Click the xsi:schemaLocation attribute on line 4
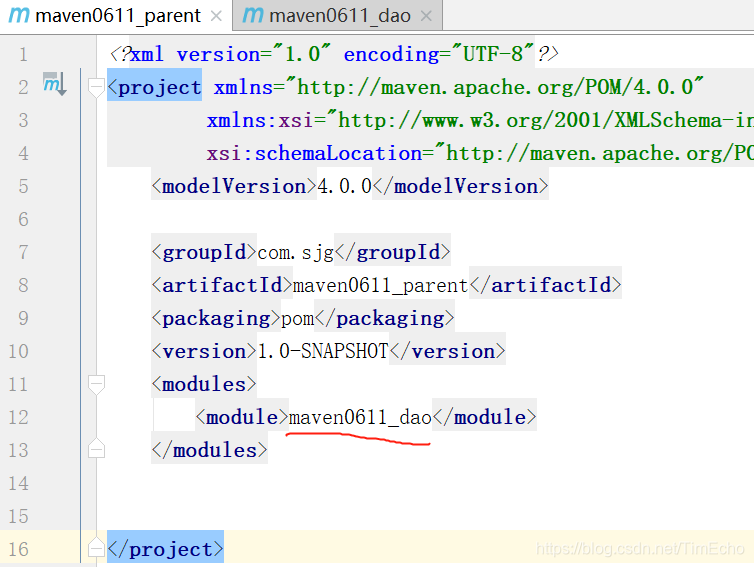 click(x=314, y=154)
